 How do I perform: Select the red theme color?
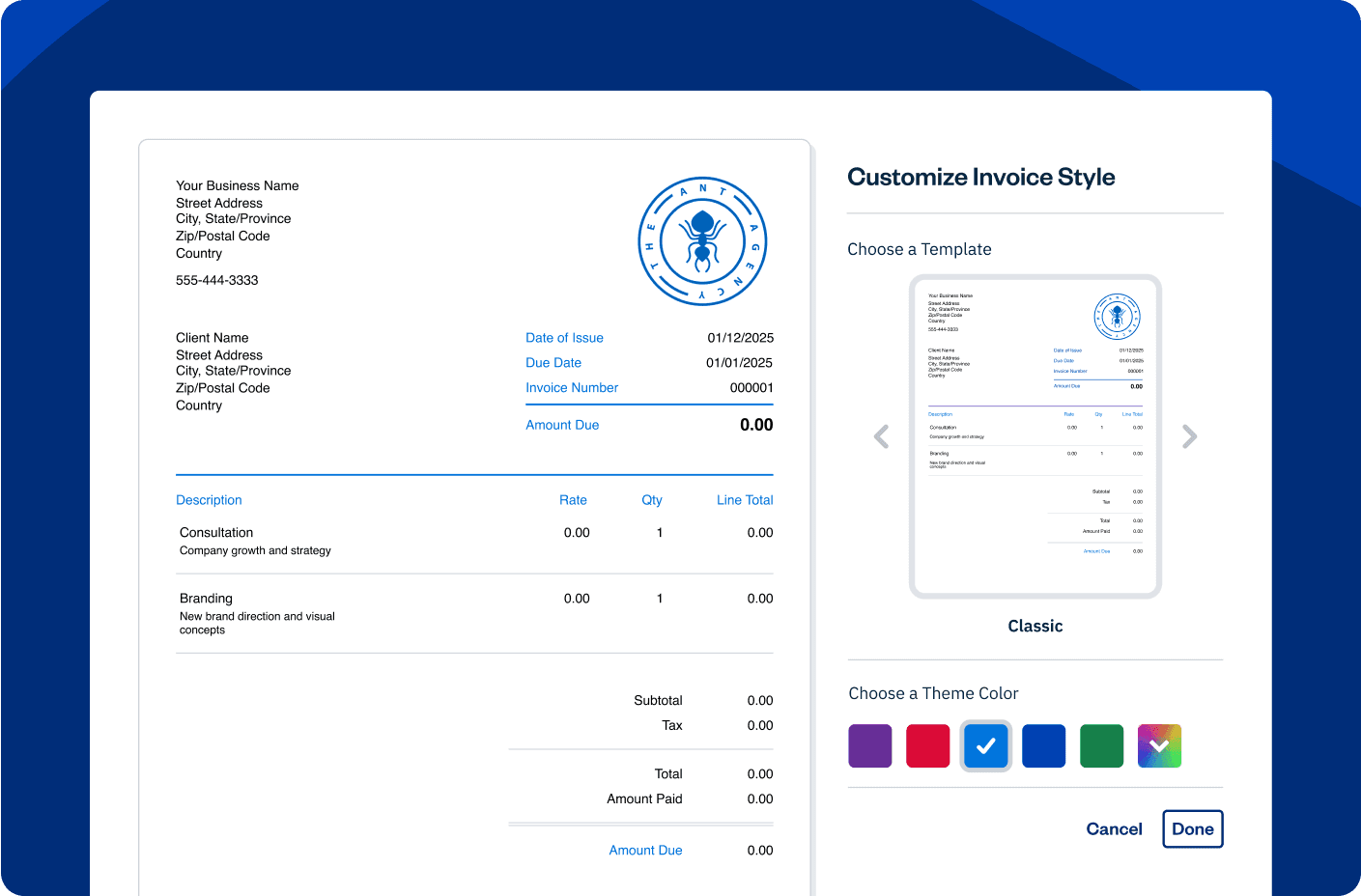coord(927,746)
